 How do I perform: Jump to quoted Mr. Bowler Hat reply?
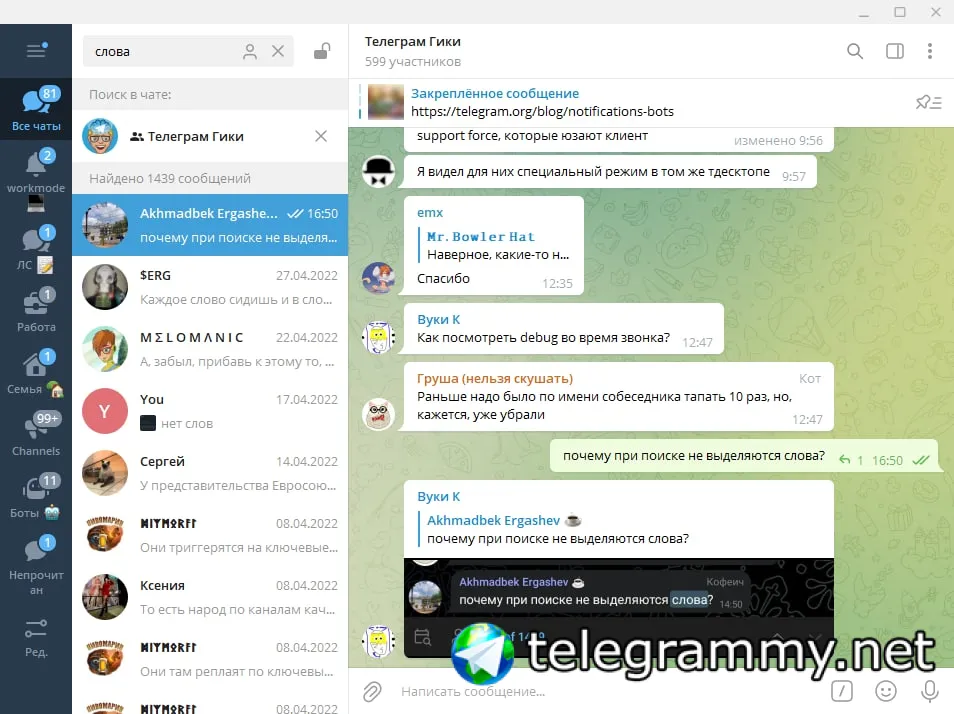point(494,245)
